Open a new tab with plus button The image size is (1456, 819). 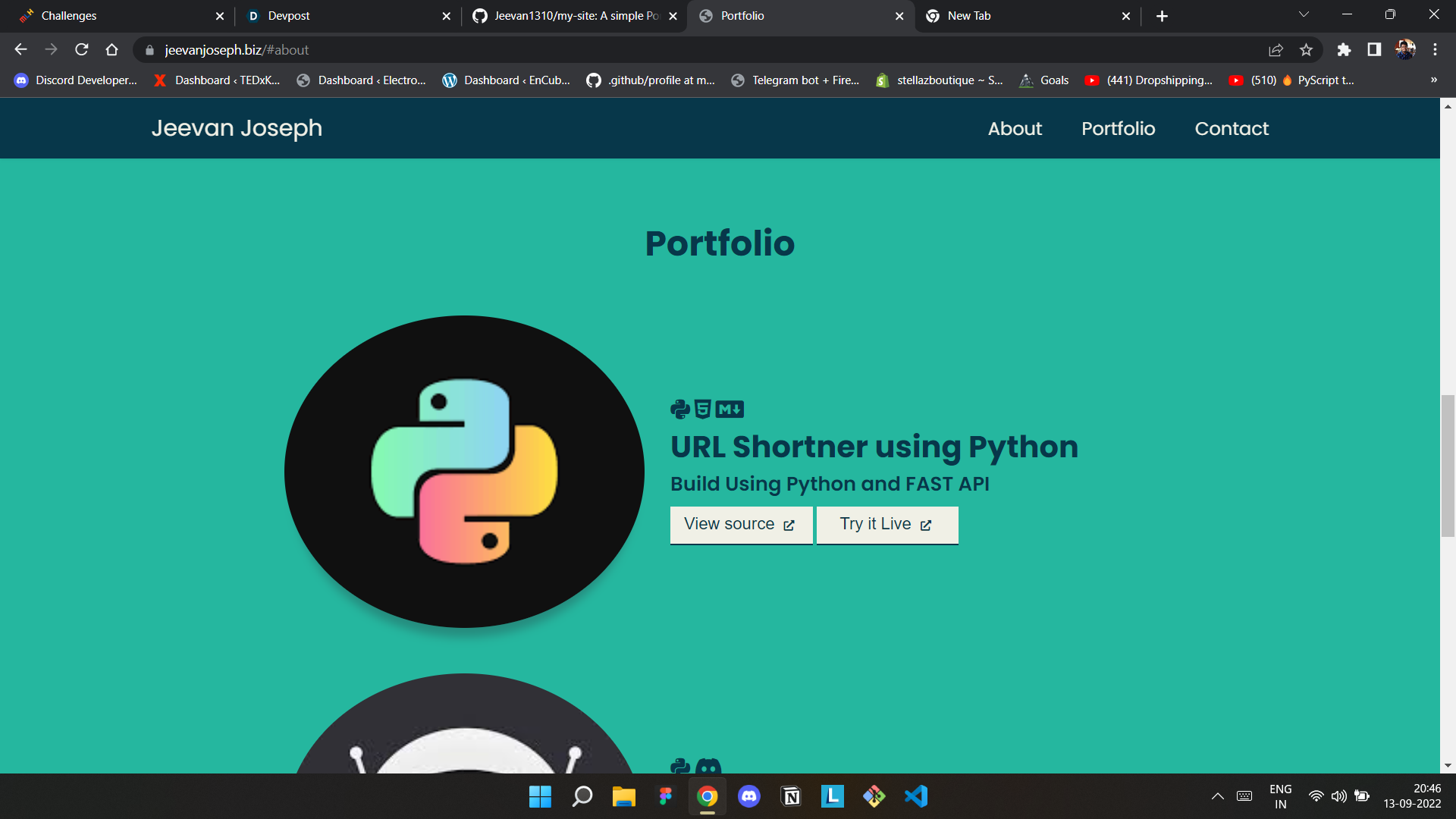click(x=1162, y=16)
